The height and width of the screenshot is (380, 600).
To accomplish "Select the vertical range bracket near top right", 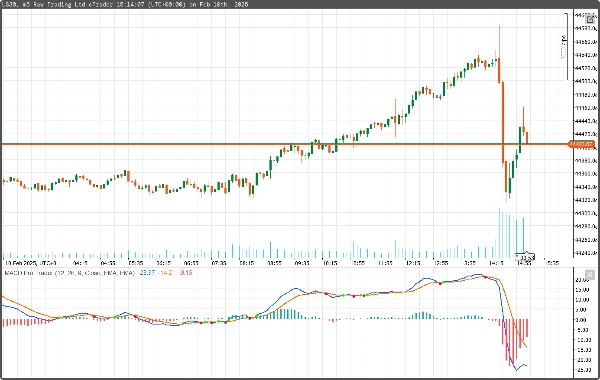I will 566,47.
